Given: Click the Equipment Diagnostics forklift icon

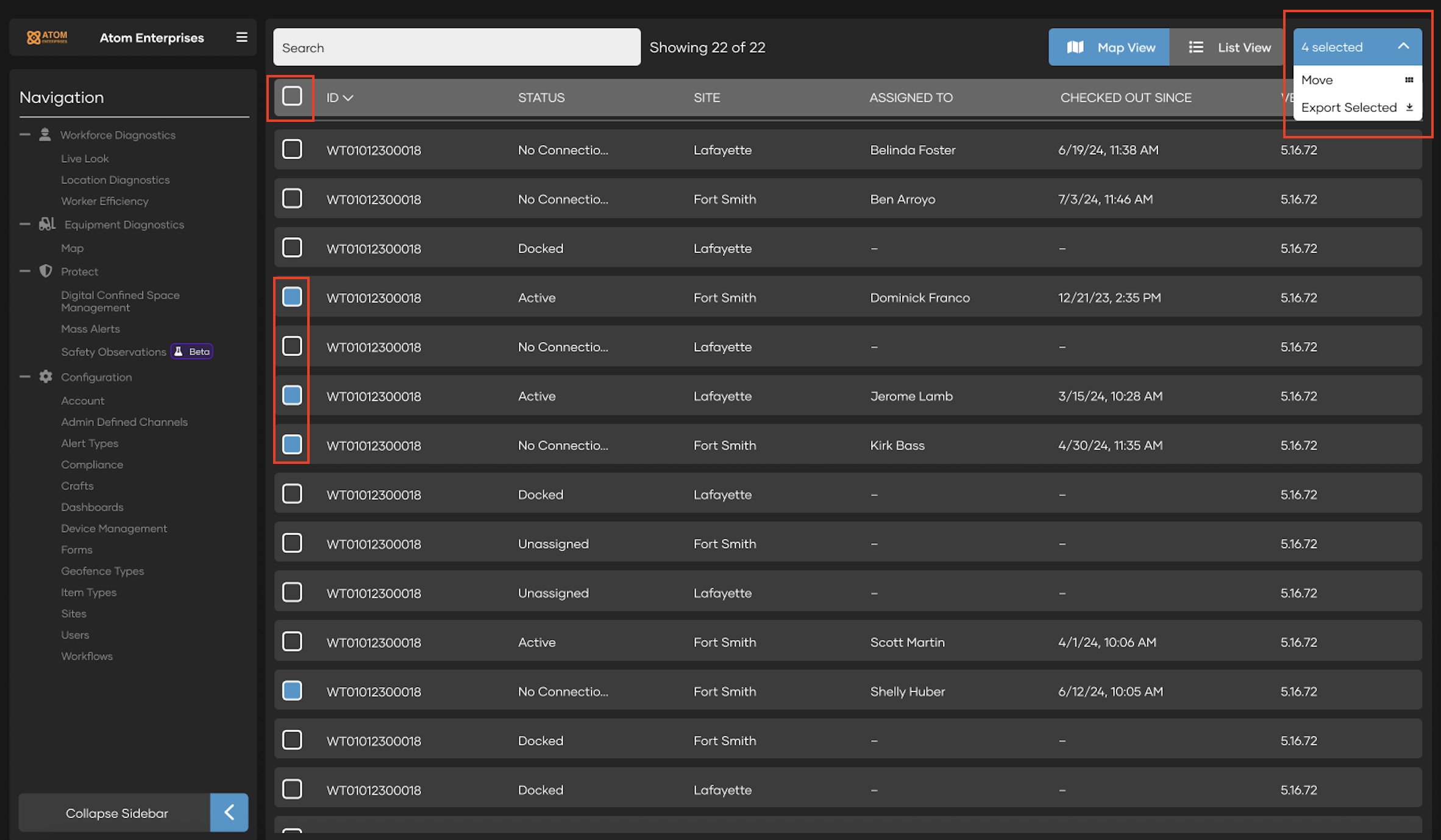Looking at the screenshot, I should click(47, 224).
